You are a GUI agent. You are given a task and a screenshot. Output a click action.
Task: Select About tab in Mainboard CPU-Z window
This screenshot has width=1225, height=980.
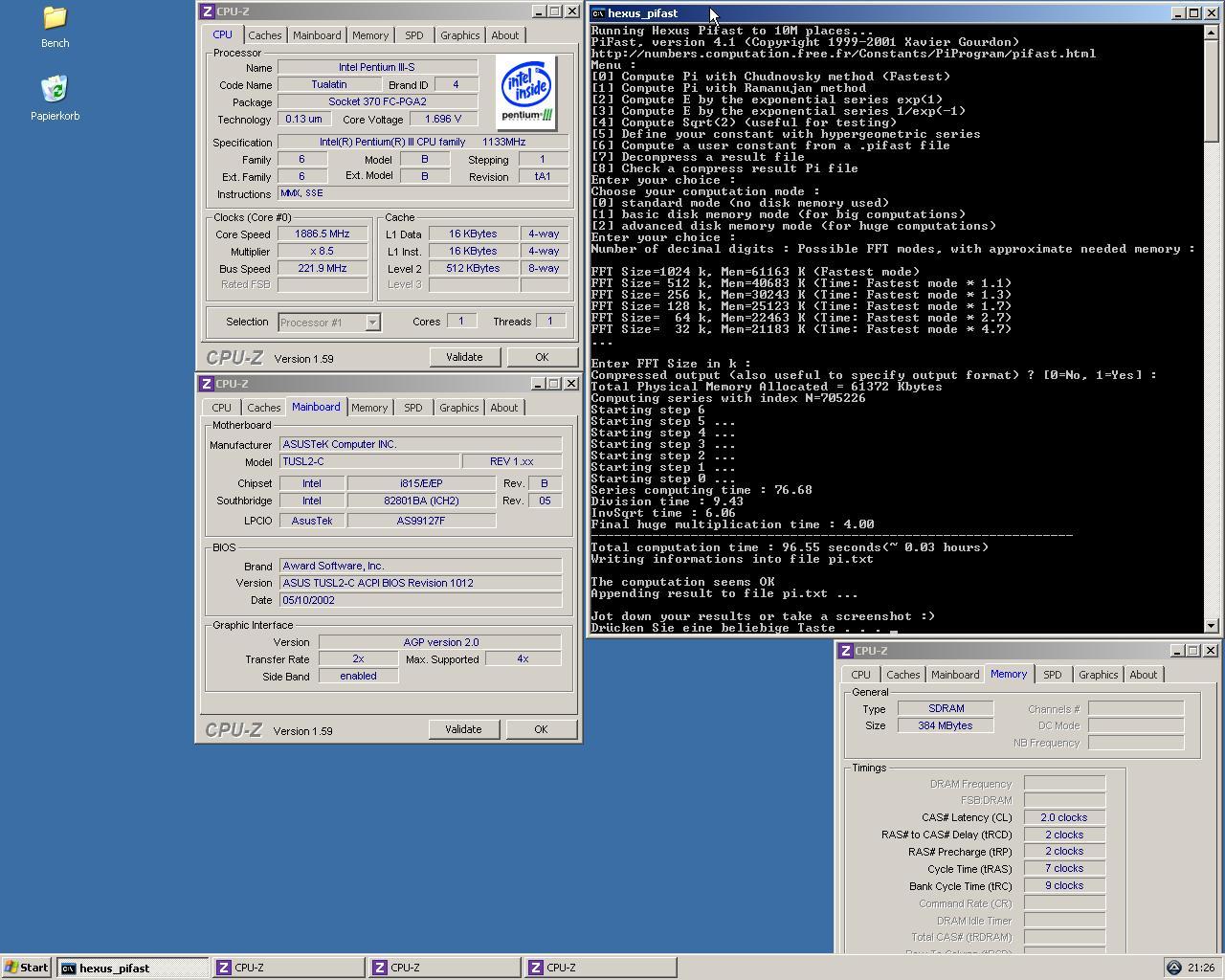pos(504,408)
